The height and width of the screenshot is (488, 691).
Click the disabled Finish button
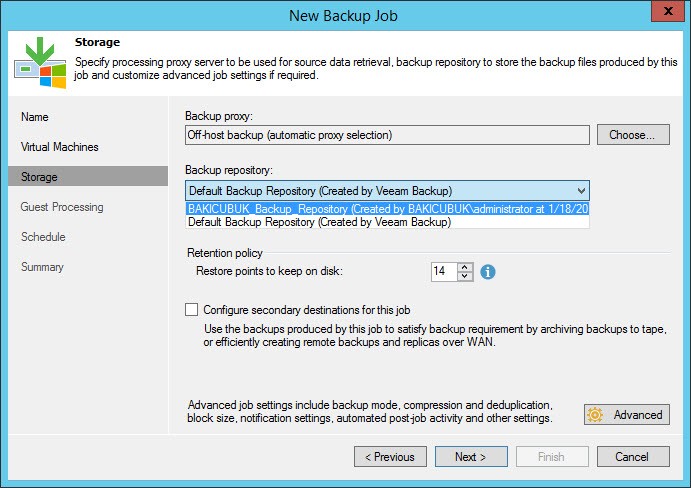[x=552, y=457]
